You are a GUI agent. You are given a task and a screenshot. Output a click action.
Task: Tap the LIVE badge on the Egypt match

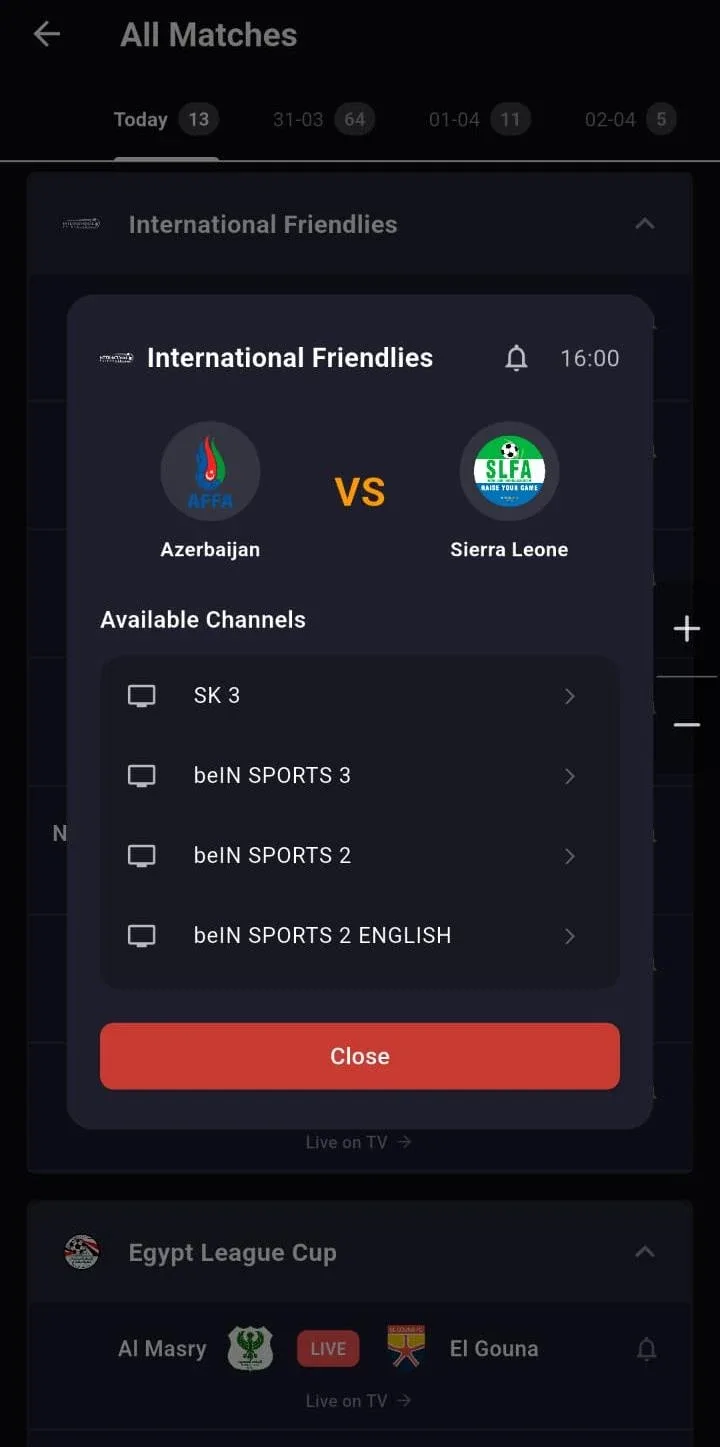point(328,1348)
